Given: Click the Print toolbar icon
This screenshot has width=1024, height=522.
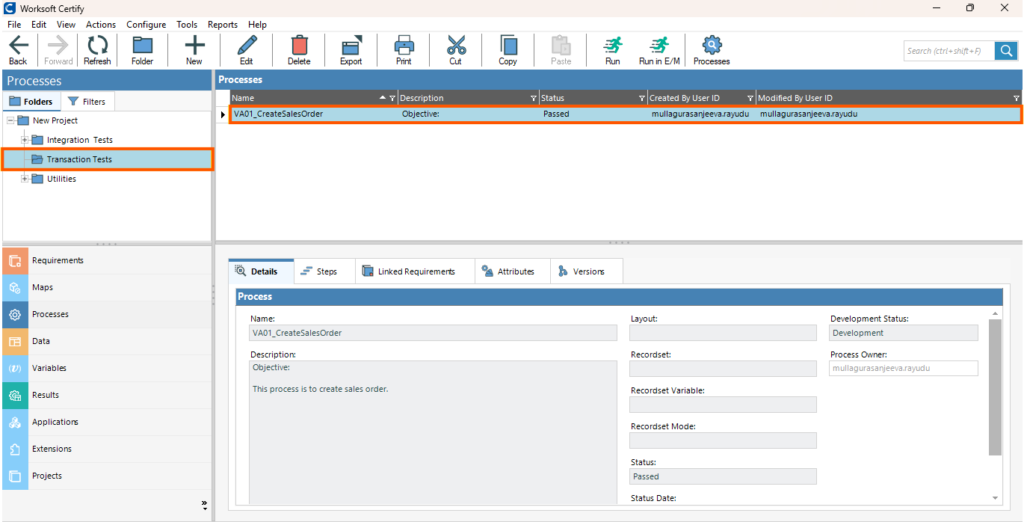Looking at the screenshot, I should click(404, 50).
